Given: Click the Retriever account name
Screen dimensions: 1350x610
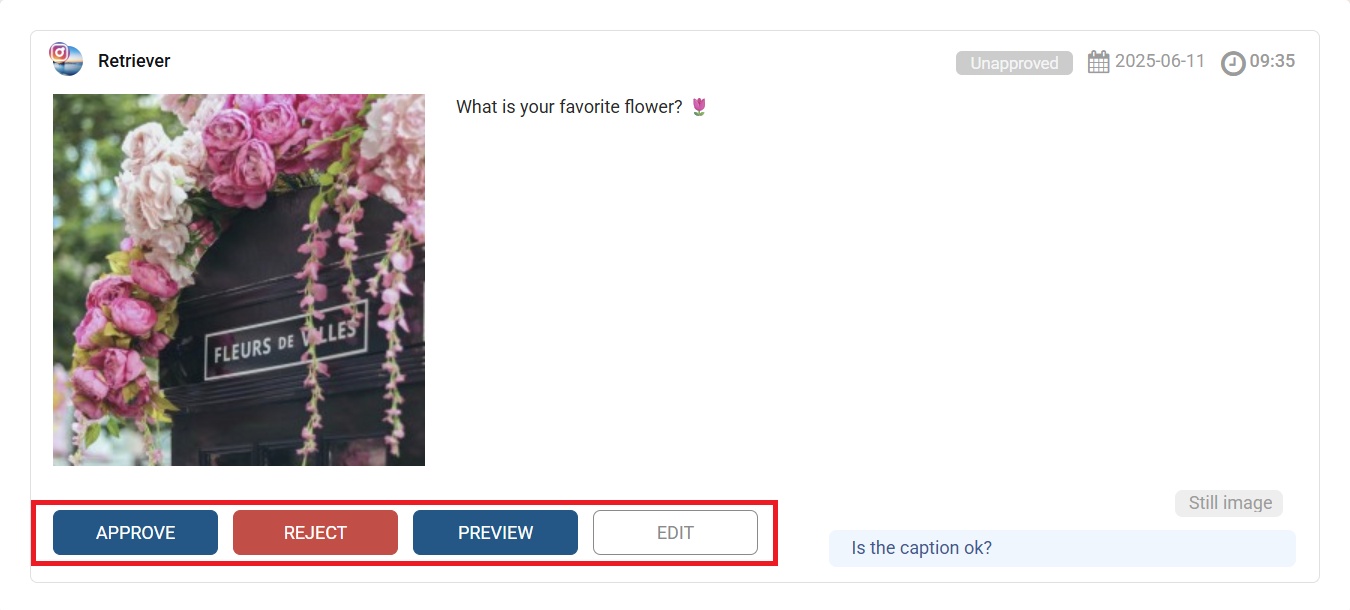Looking at the screenshot, I should click(134, 61).
